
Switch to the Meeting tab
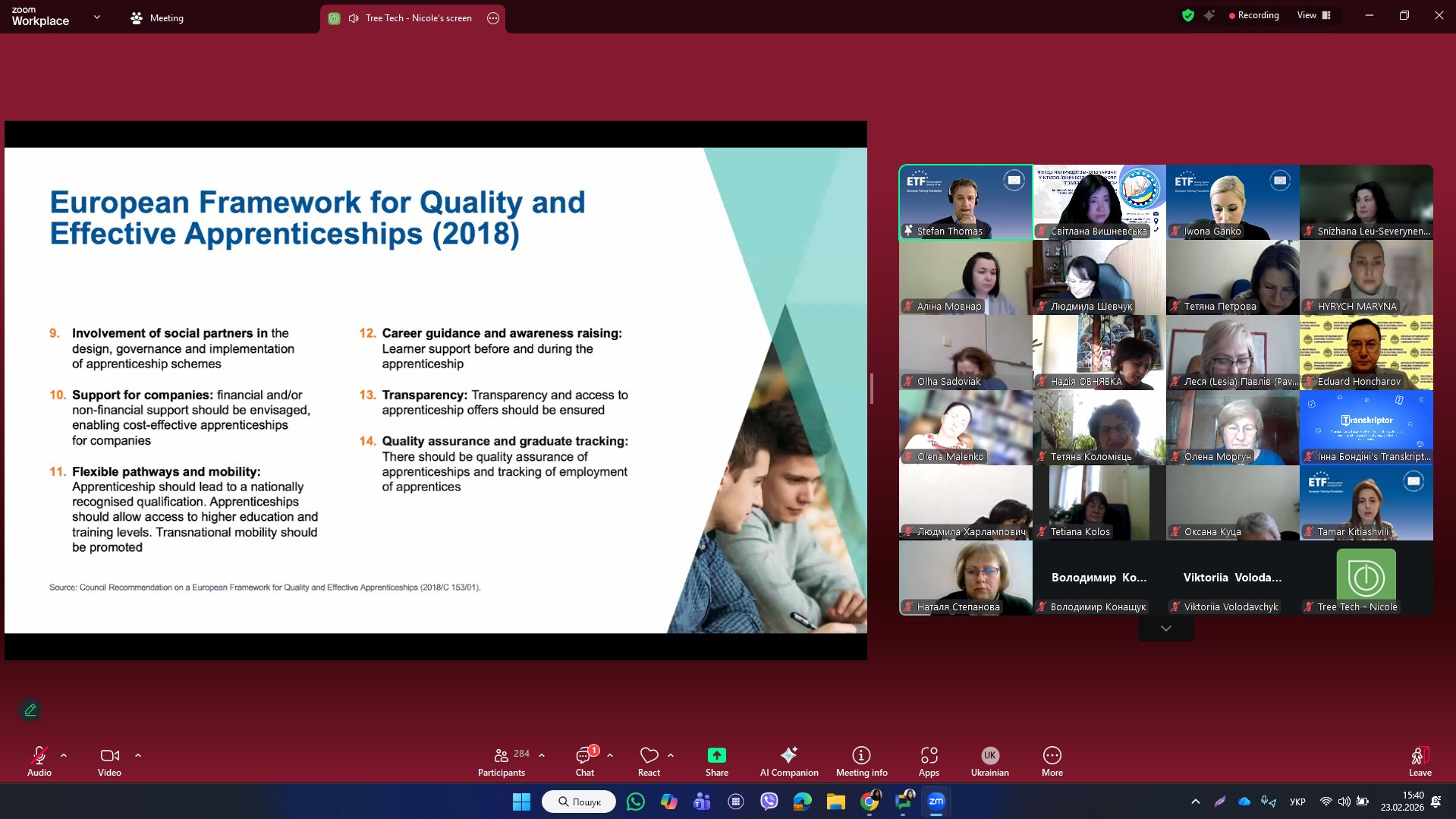click(x=157, y=18)
